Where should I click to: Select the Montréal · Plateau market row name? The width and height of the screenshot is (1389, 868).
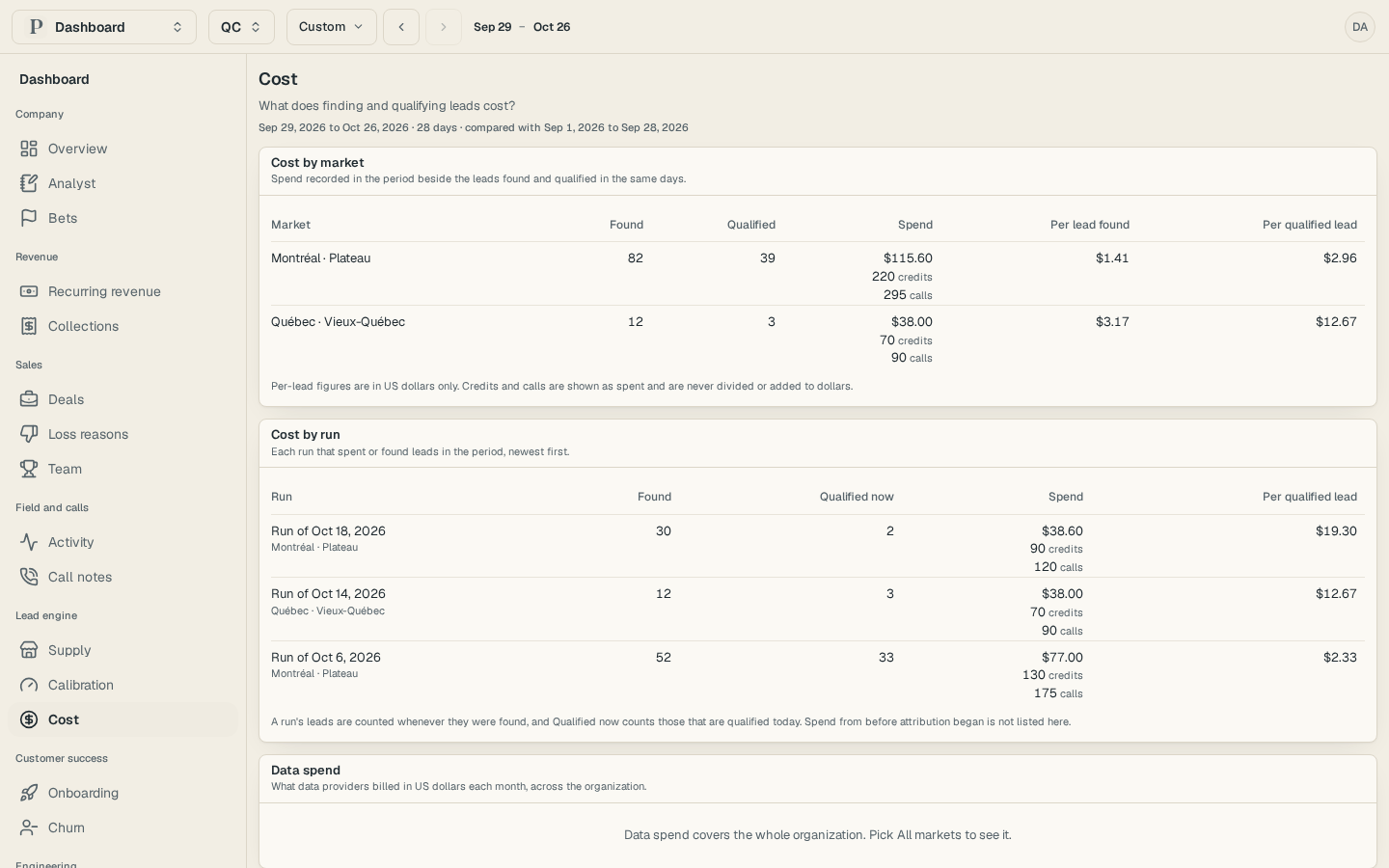pos(320,258)
